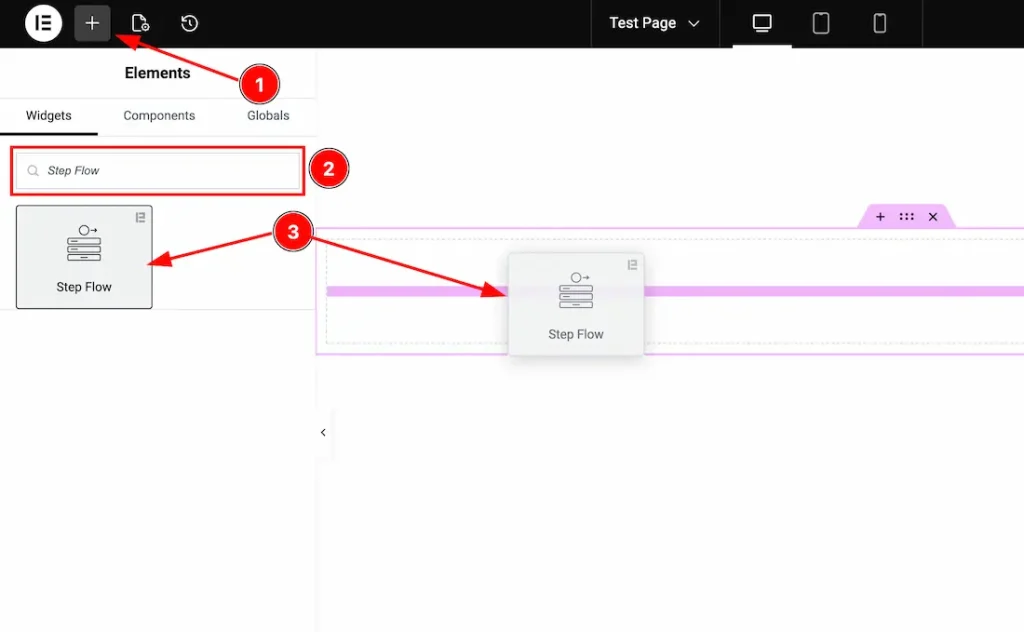Click the section drag handle dots icon
This screenshot has width=1024, height=632.
(x=905, y=216)
